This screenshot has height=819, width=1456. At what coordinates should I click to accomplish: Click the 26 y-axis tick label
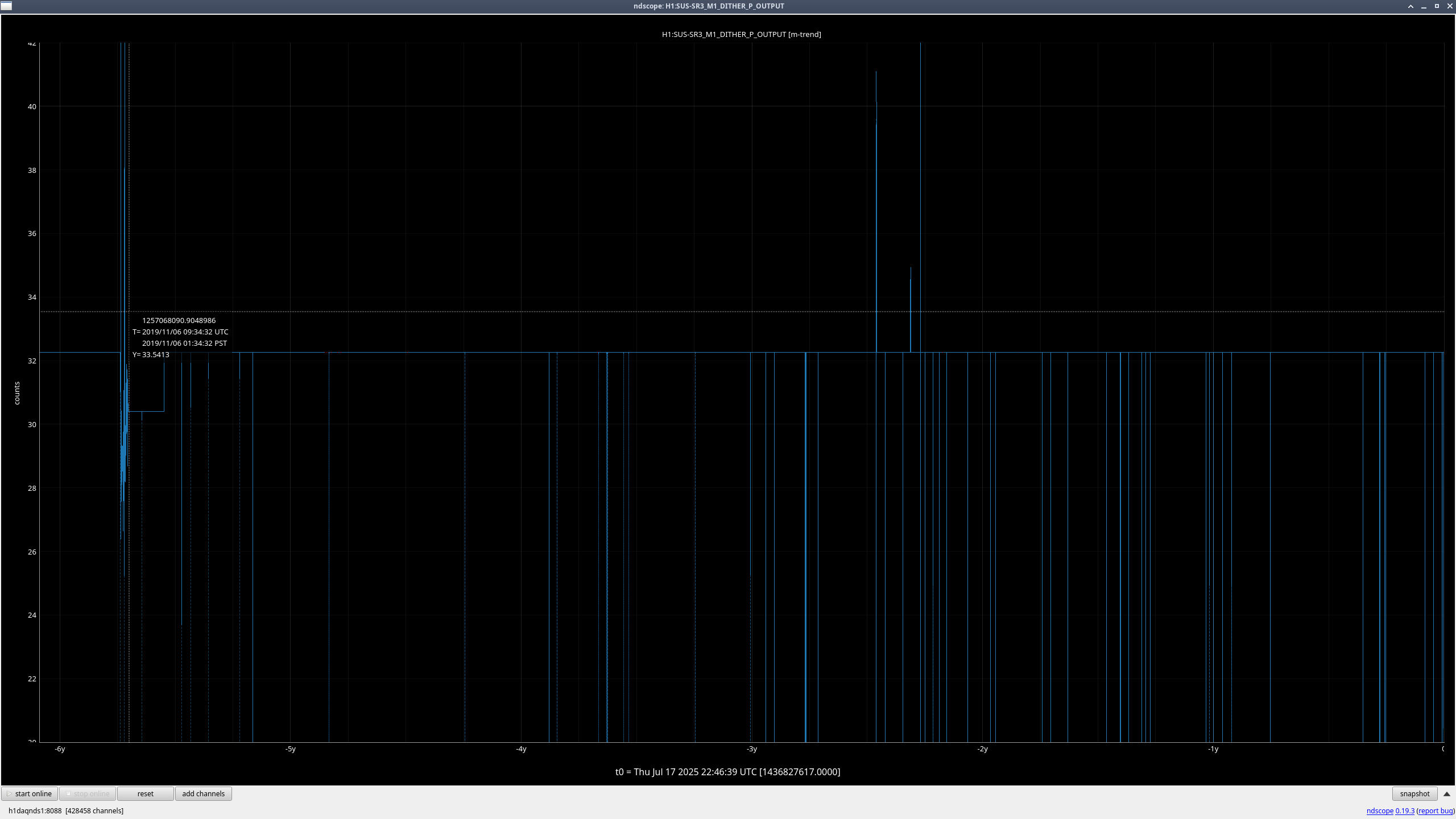click(32, 552)
